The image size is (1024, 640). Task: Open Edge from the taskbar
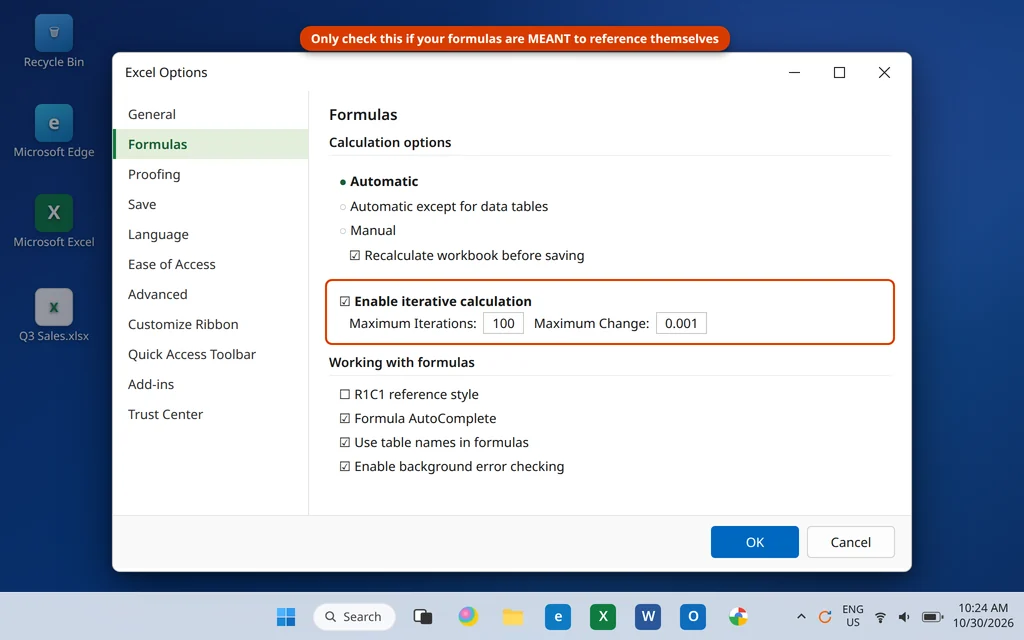558,616
